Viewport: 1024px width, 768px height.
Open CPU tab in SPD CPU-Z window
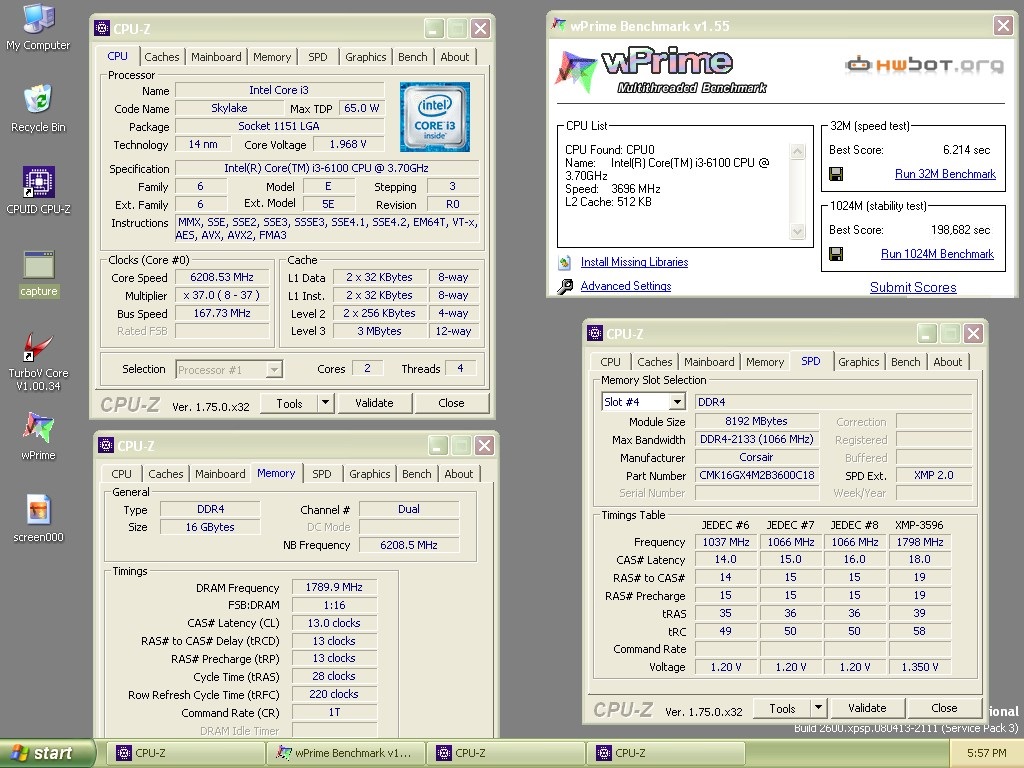point(610,362)
